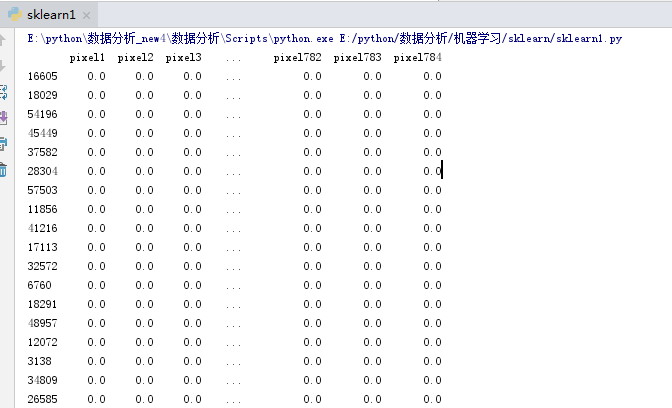Screen dimensions: 672x408
Task: Click pixel2 value in row 3138
Action: pos(144,361)
